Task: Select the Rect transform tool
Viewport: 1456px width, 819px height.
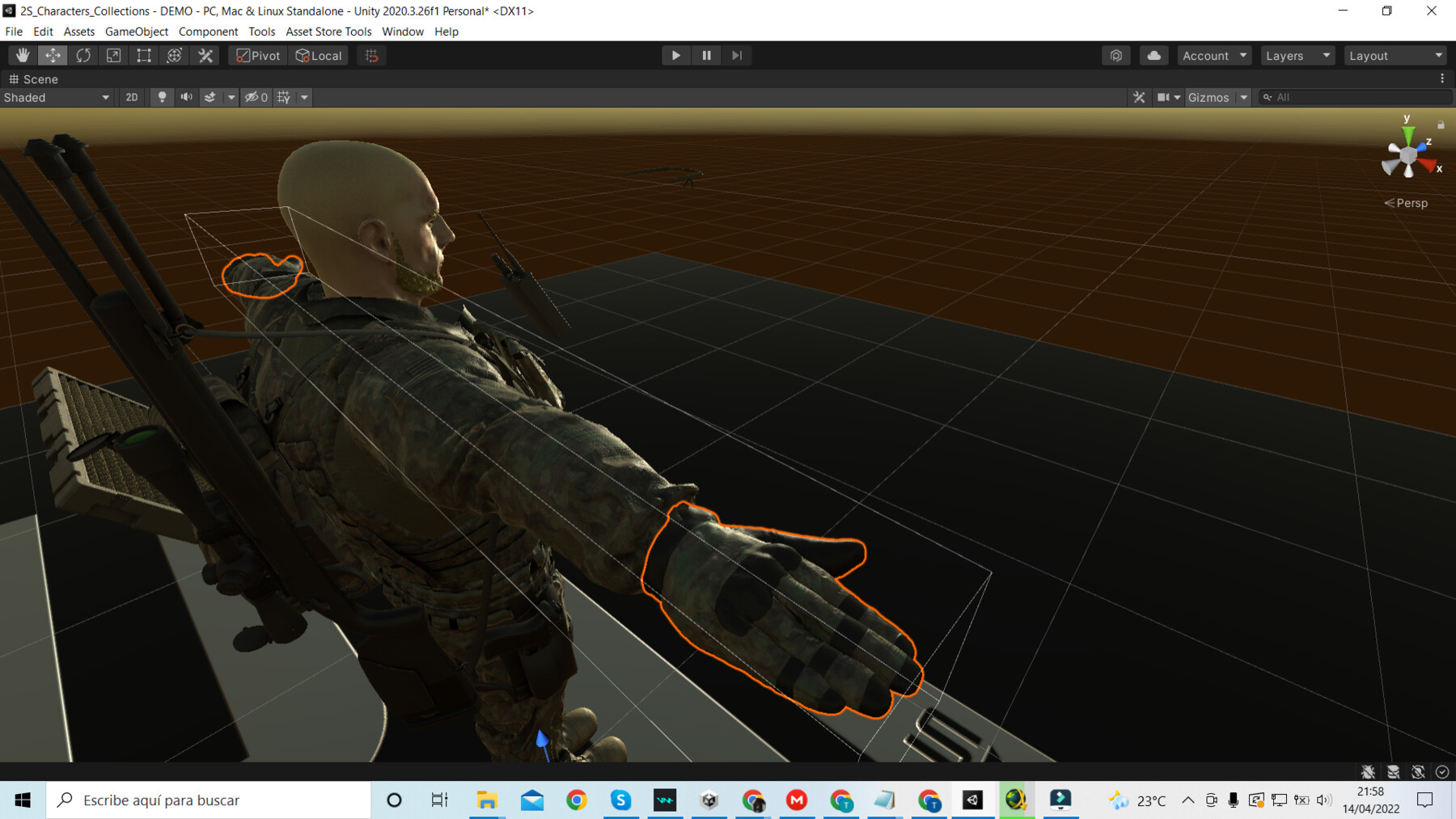Action: coord(144,56)
